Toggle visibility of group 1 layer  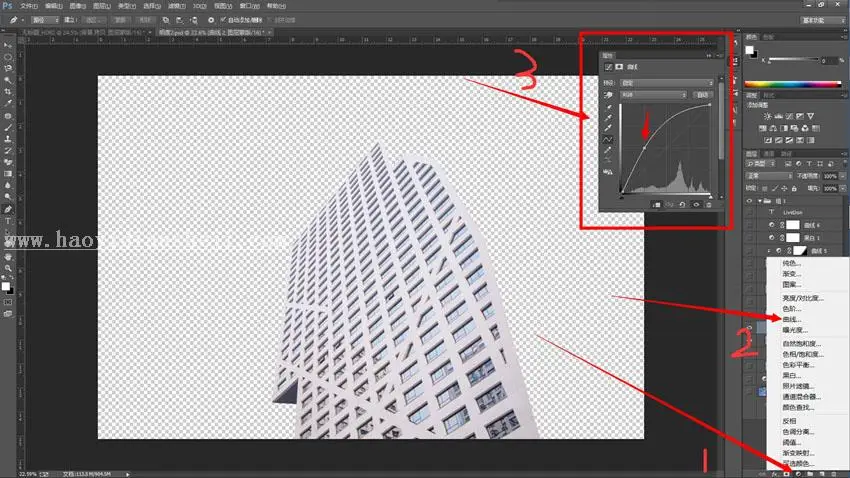750,201
